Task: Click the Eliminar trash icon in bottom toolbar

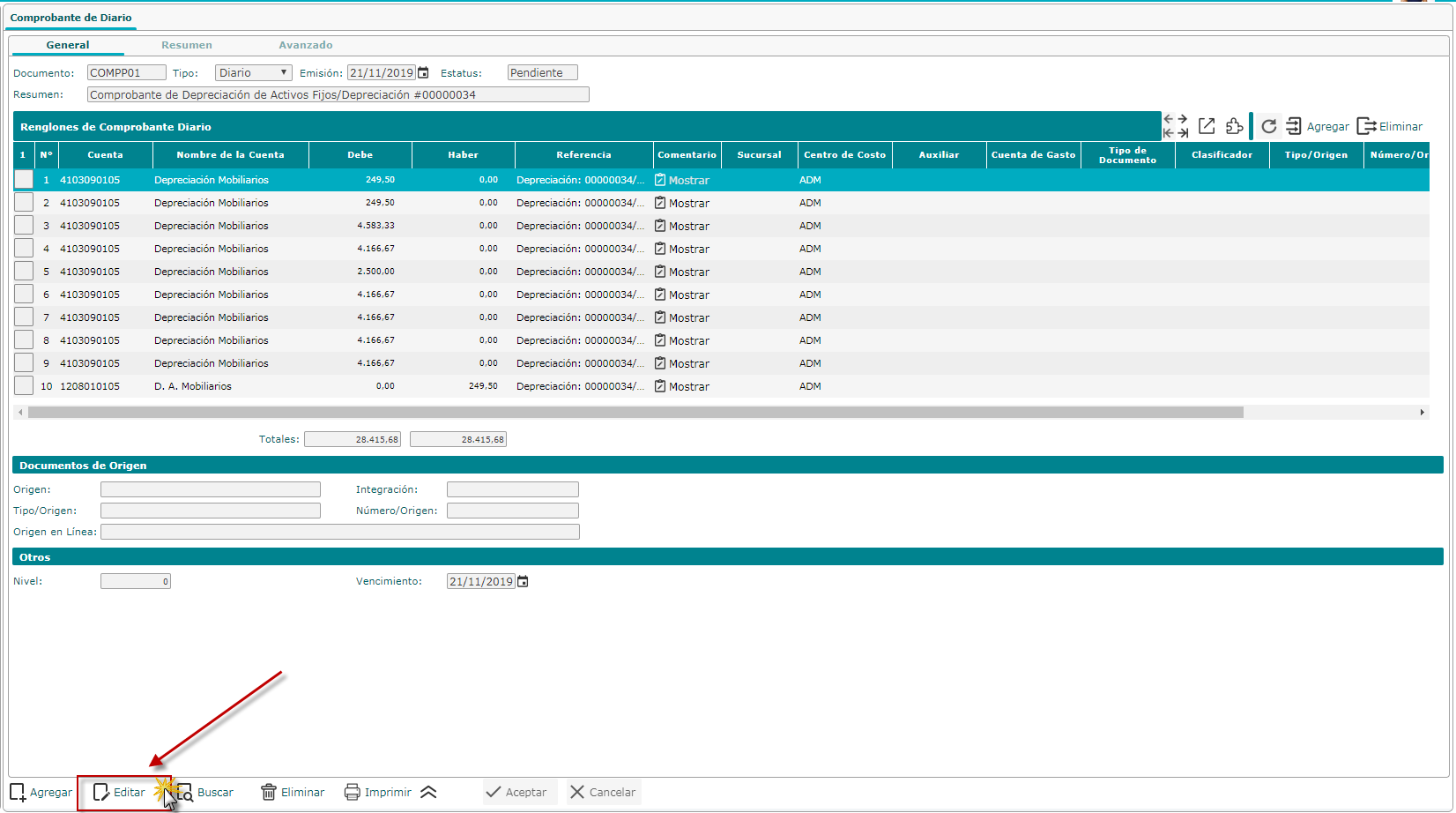Action: click(269, 792)
